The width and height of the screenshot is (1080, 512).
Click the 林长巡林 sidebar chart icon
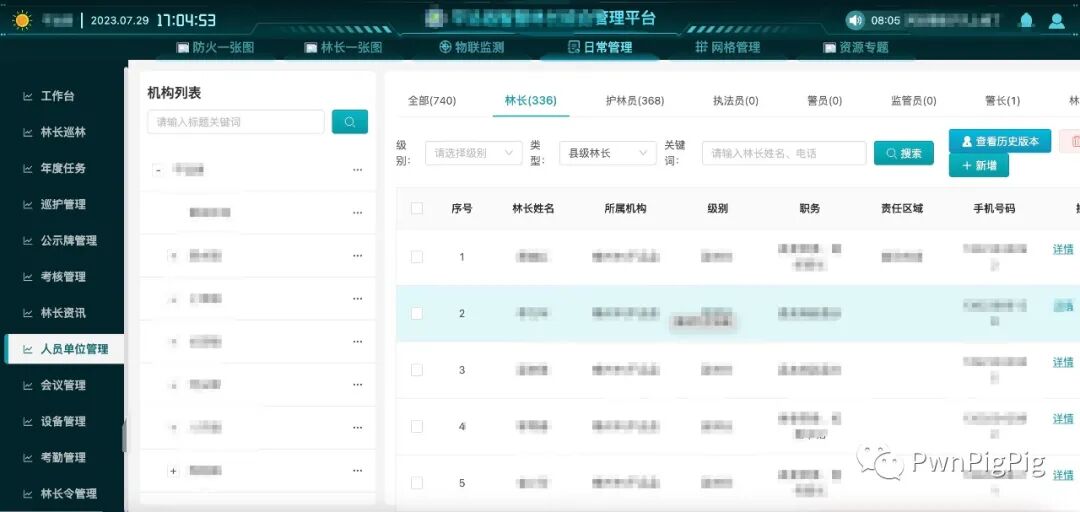(x=28, y=132)
